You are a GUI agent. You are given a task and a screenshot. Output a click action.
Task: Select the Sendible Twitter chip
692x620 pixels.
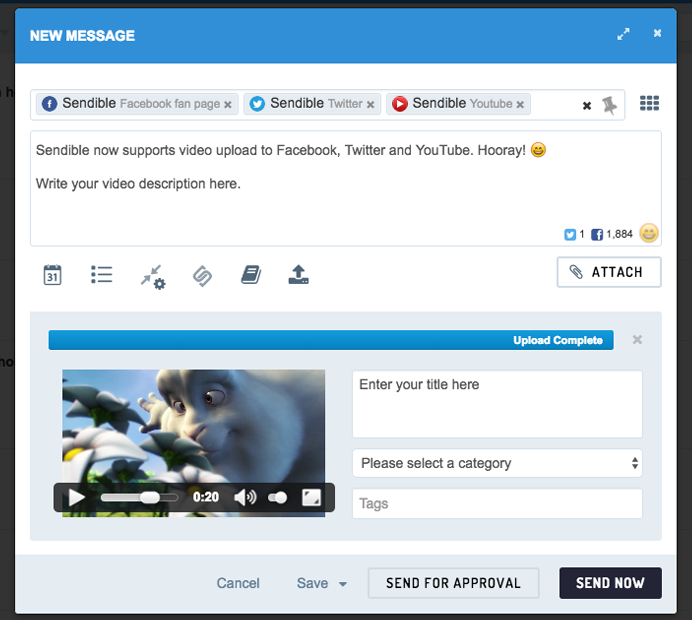point(312,104)
